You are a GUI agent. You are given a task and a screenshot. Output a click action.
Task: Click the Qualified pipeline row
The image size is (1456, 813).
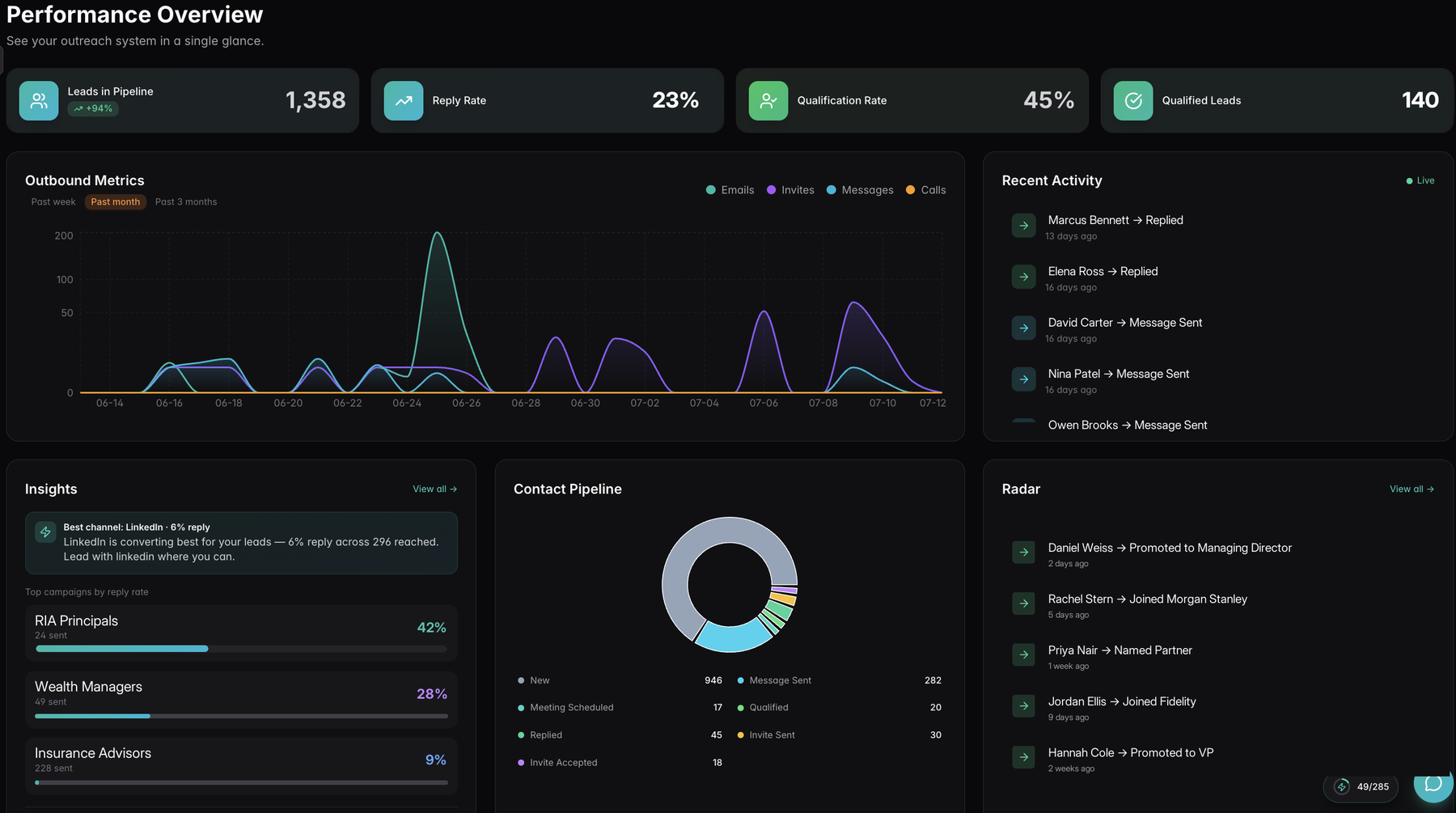(x=840, y=708)
